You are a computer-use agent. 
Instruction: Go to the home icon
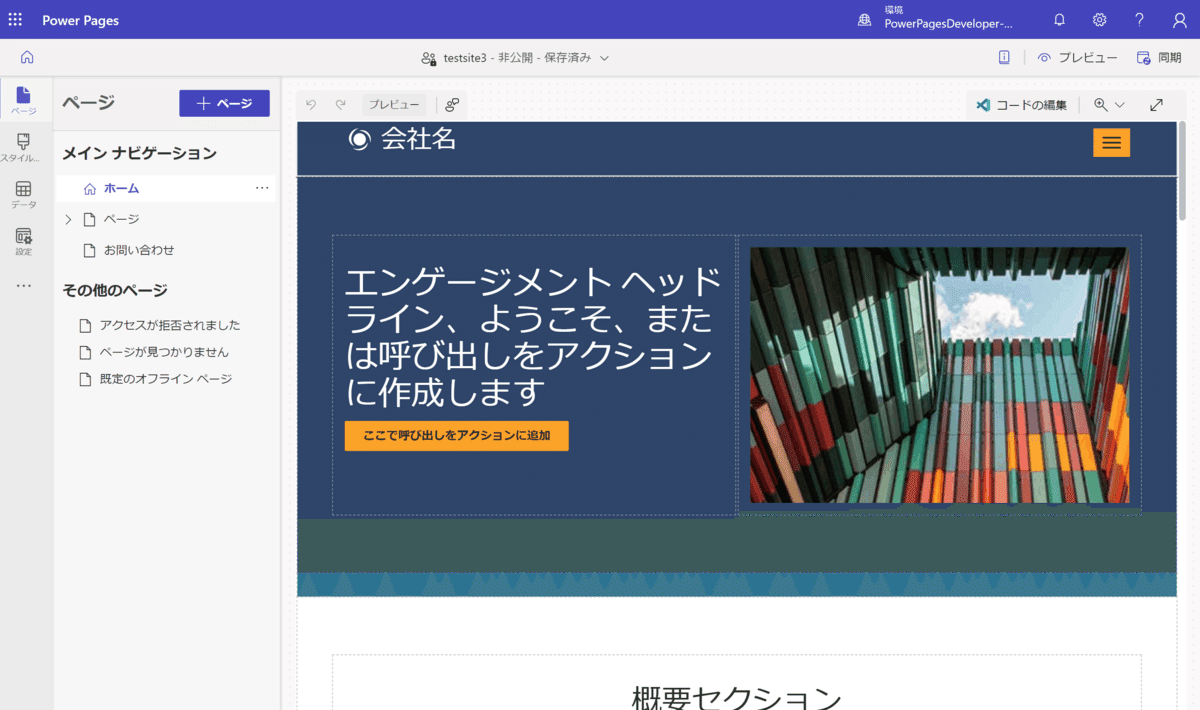pos(27,57)
